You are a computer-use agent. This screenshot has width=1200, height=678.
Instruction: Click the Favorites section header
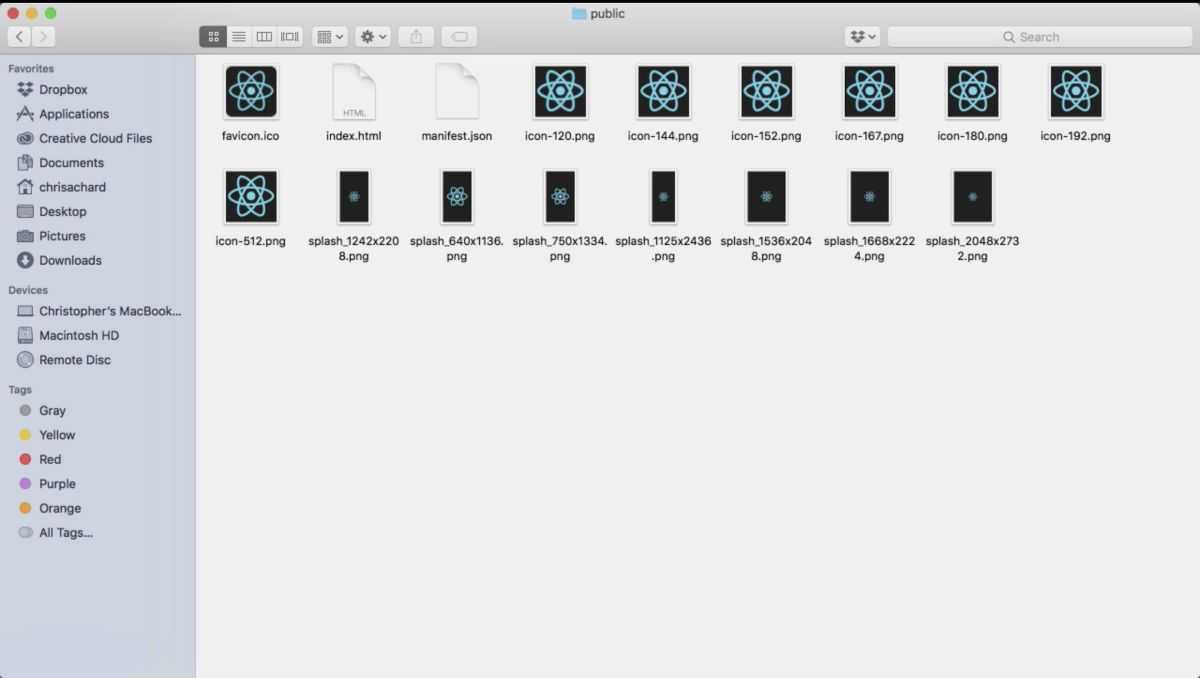click(x=31, y=69)
